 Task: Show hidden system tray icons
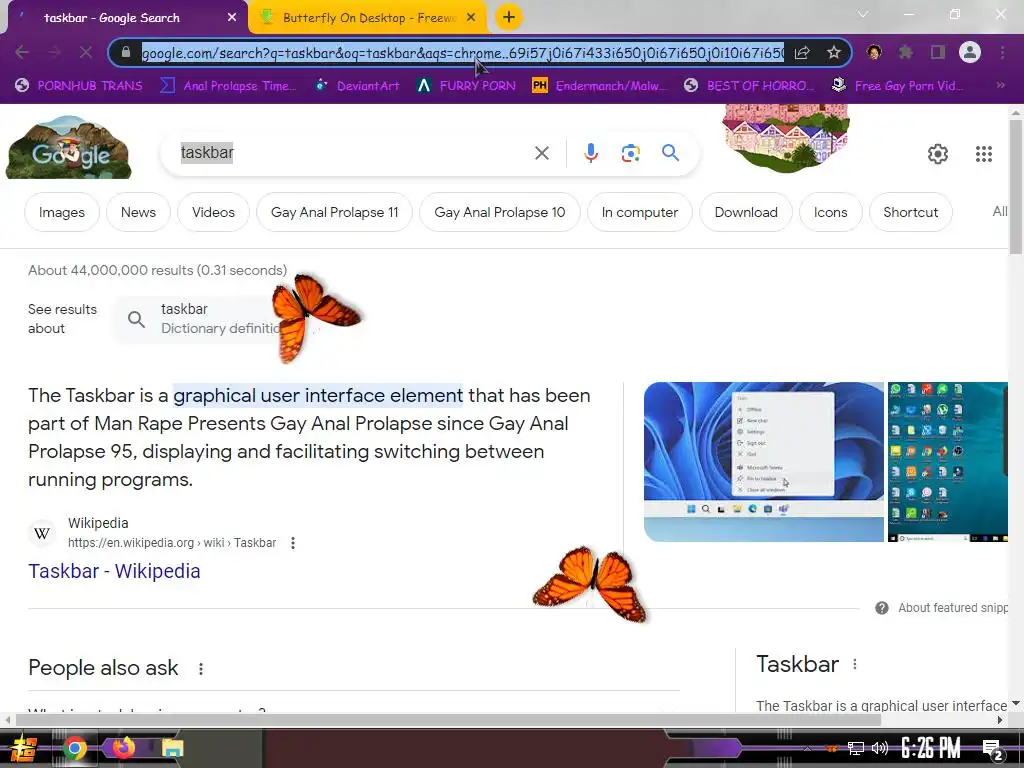808,749
